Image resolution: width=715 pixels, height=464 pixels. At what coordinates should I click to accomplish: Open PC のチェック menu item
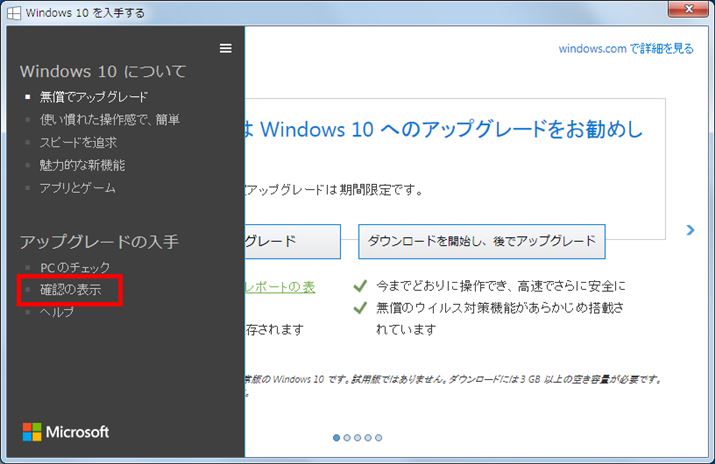point(75,268)
